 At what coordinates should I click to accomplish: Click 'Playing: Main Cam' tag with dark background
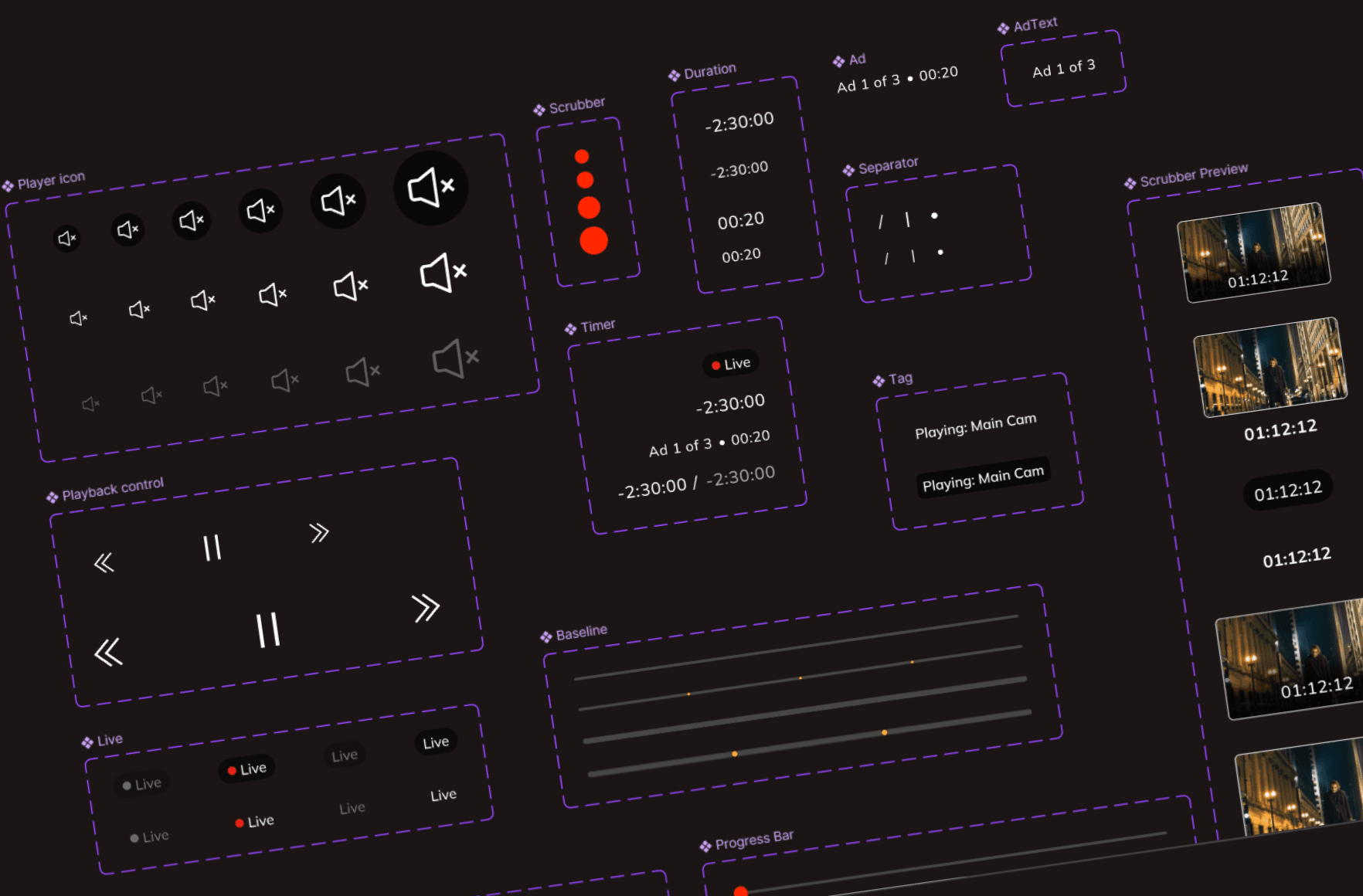click(x=983, y=478)
